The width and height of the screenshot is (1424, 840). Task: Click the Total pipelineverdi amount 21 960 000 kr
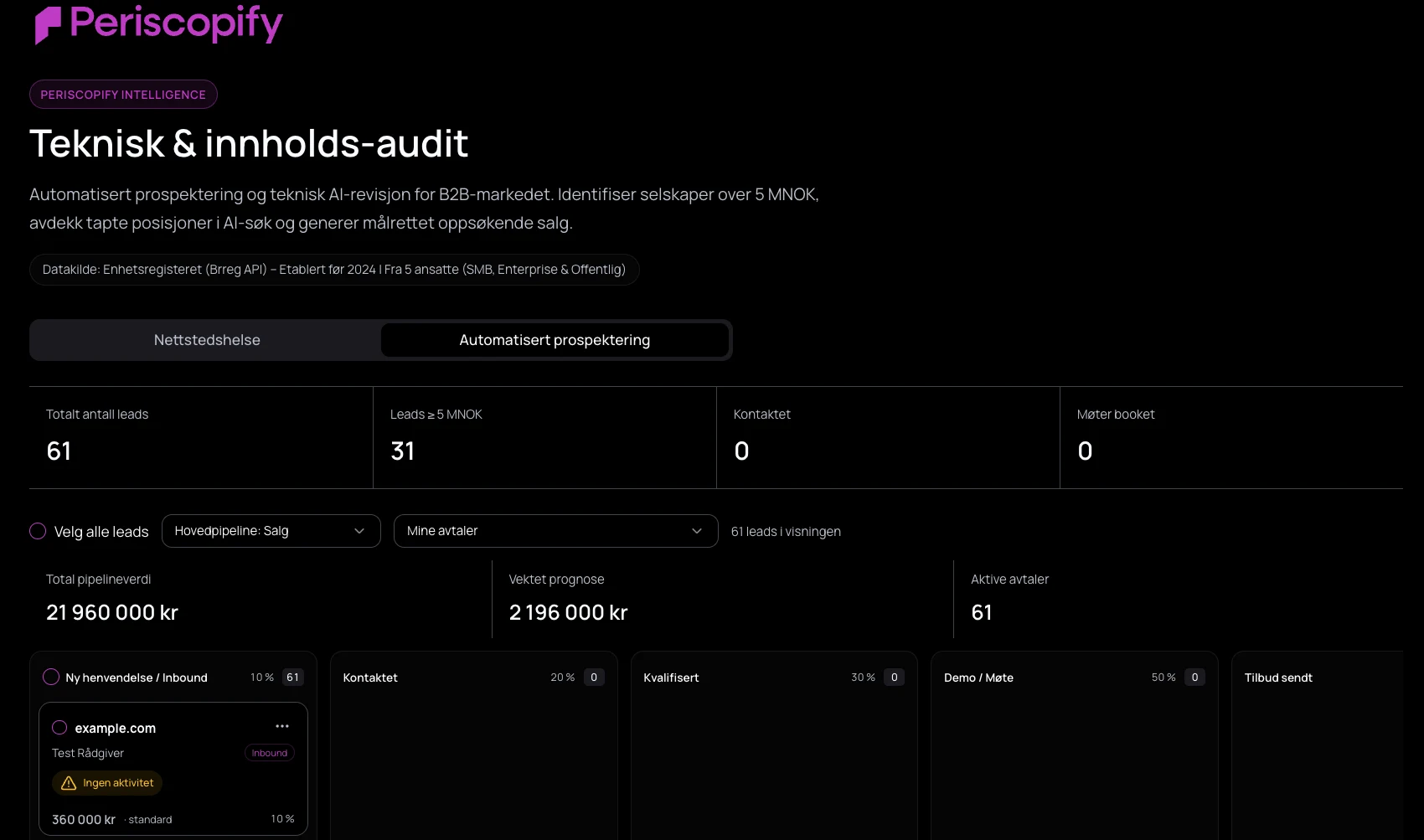point(112,613)
